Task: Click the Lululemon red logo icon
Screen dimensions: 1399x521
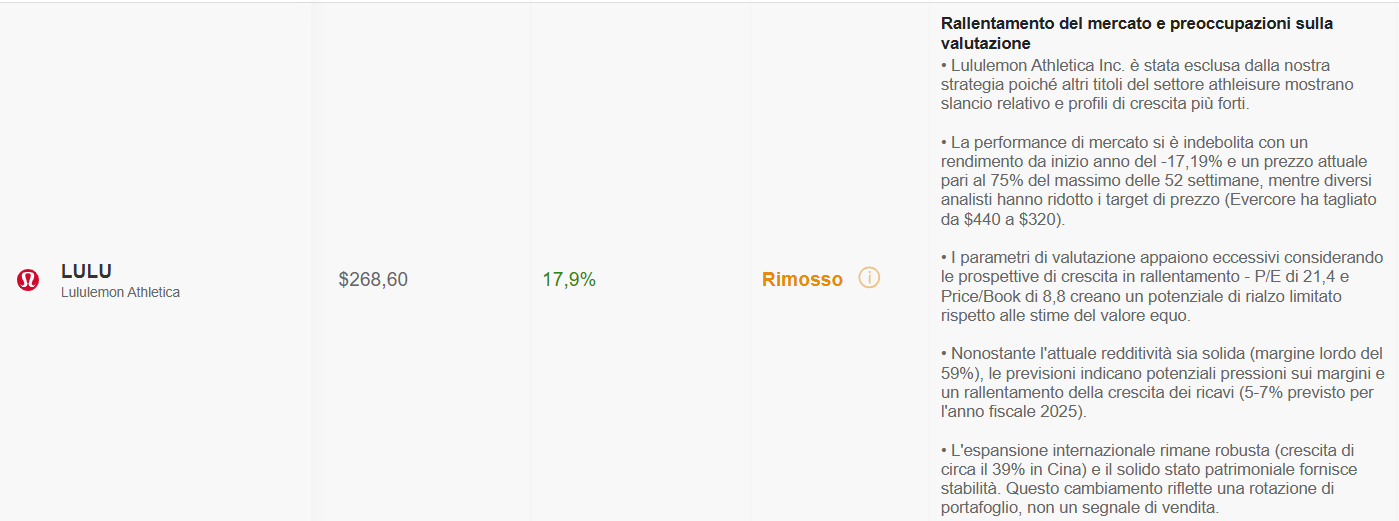Action: 28,281
